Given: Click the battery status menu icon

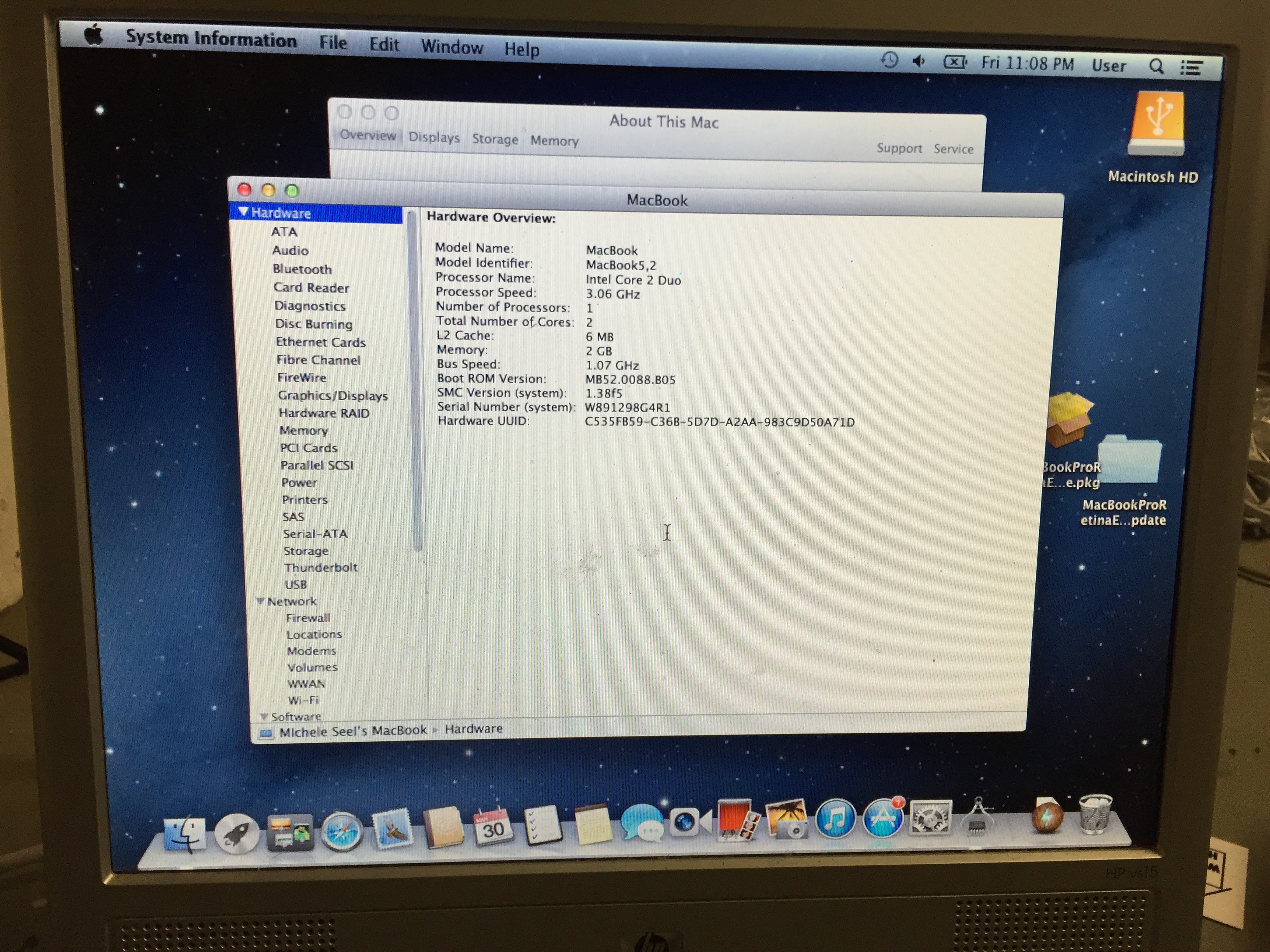Looking at the screenshot, I should 955,62.
